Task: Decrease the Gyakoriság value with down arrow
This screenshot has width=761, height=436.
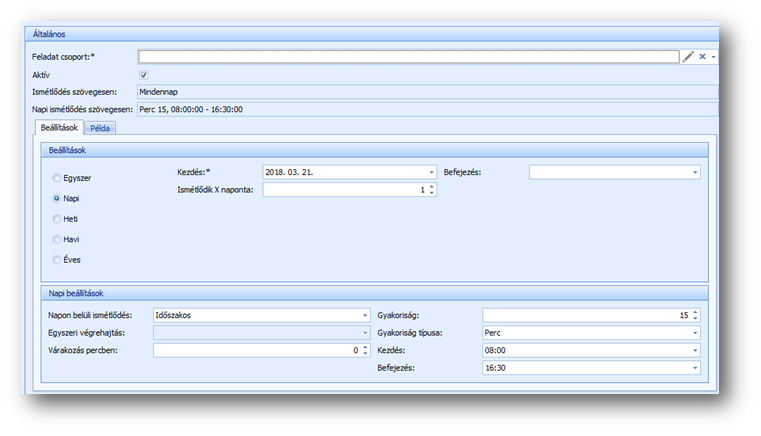Action: pos(695,318)
